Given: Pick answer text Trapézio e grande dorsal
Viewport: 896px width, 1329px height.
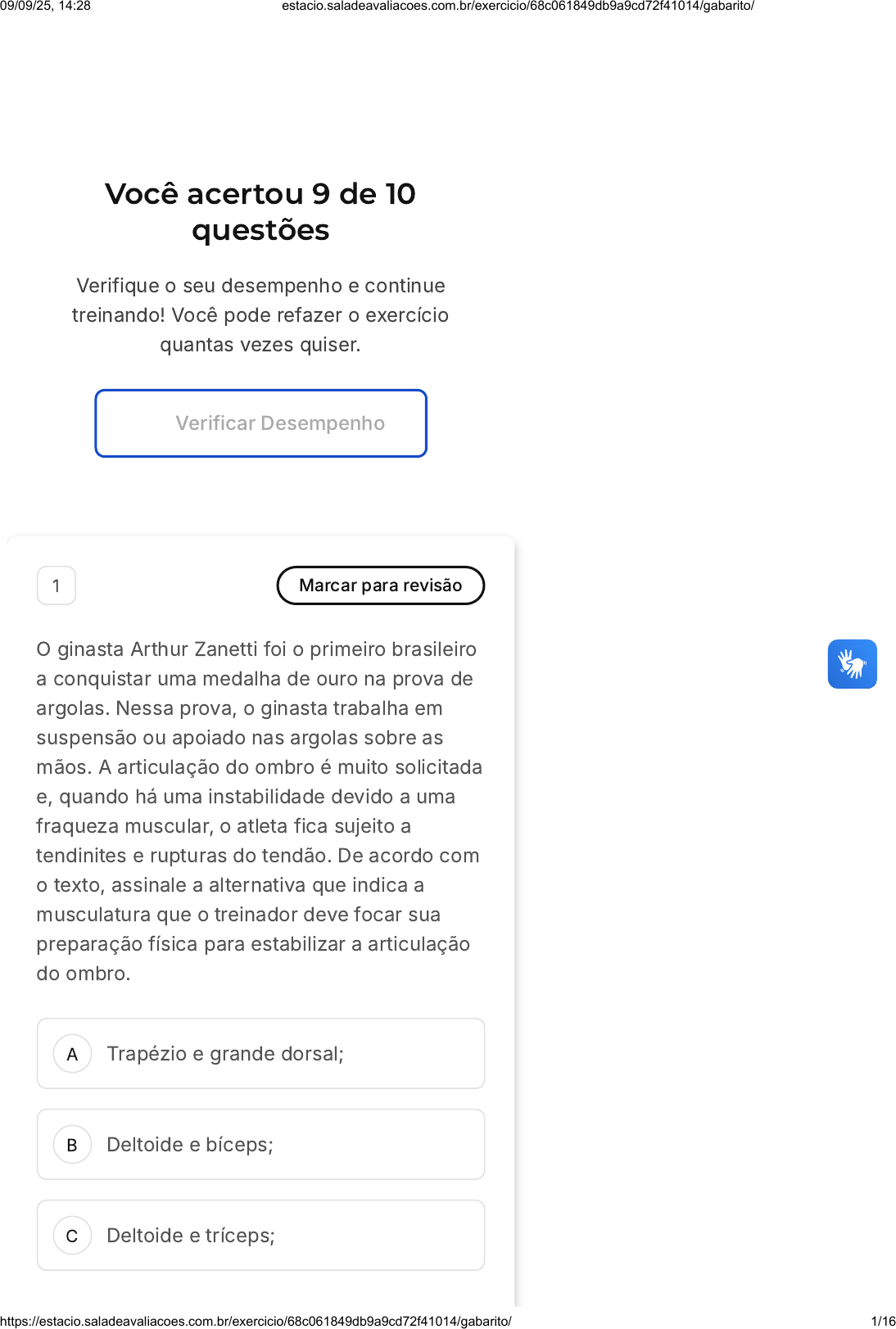Looking at the screenshot, I should click(x=225, y=1054).
